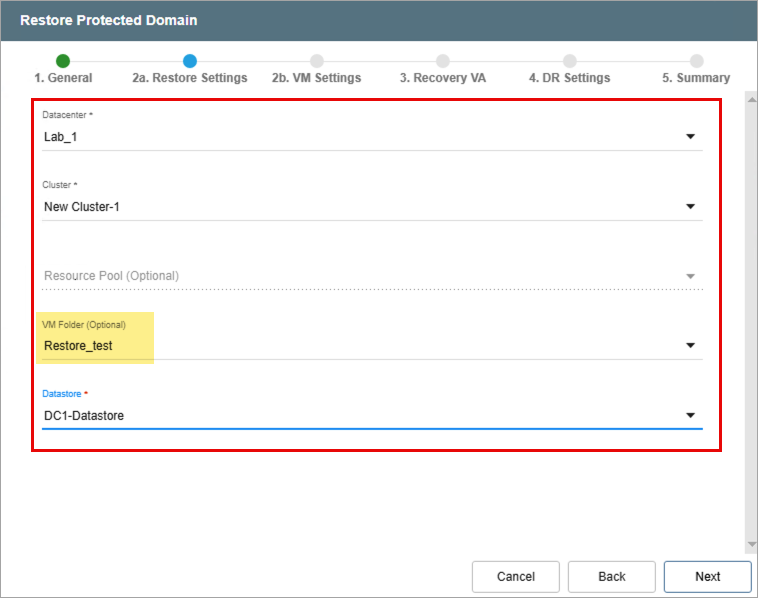Screen dimensions: 758x598
Task: Go to the previous step with Back
Action: tap(611, 576)
